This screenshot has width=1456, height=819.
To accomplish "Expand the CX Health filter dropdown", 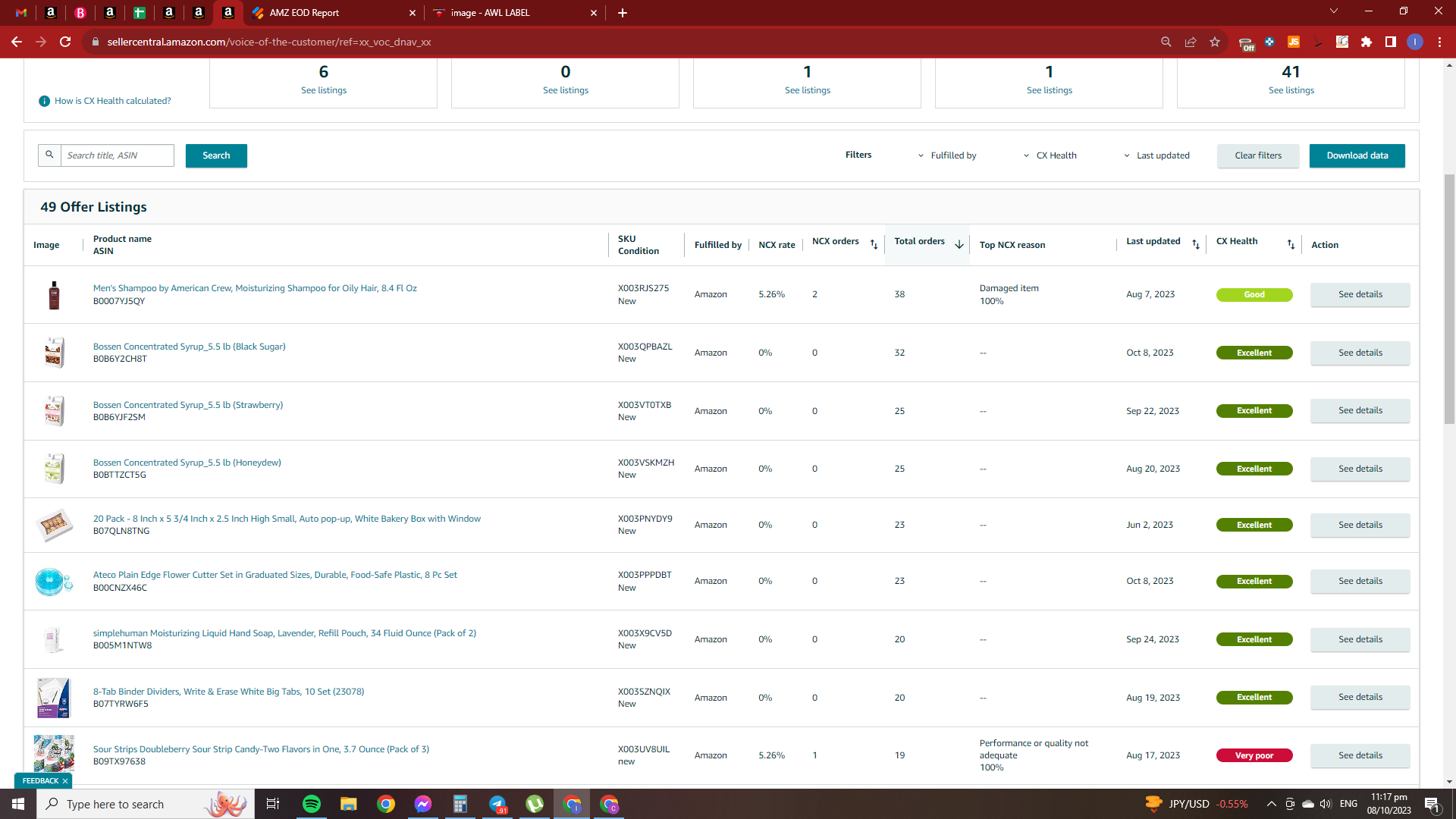I will [1050, 155].
